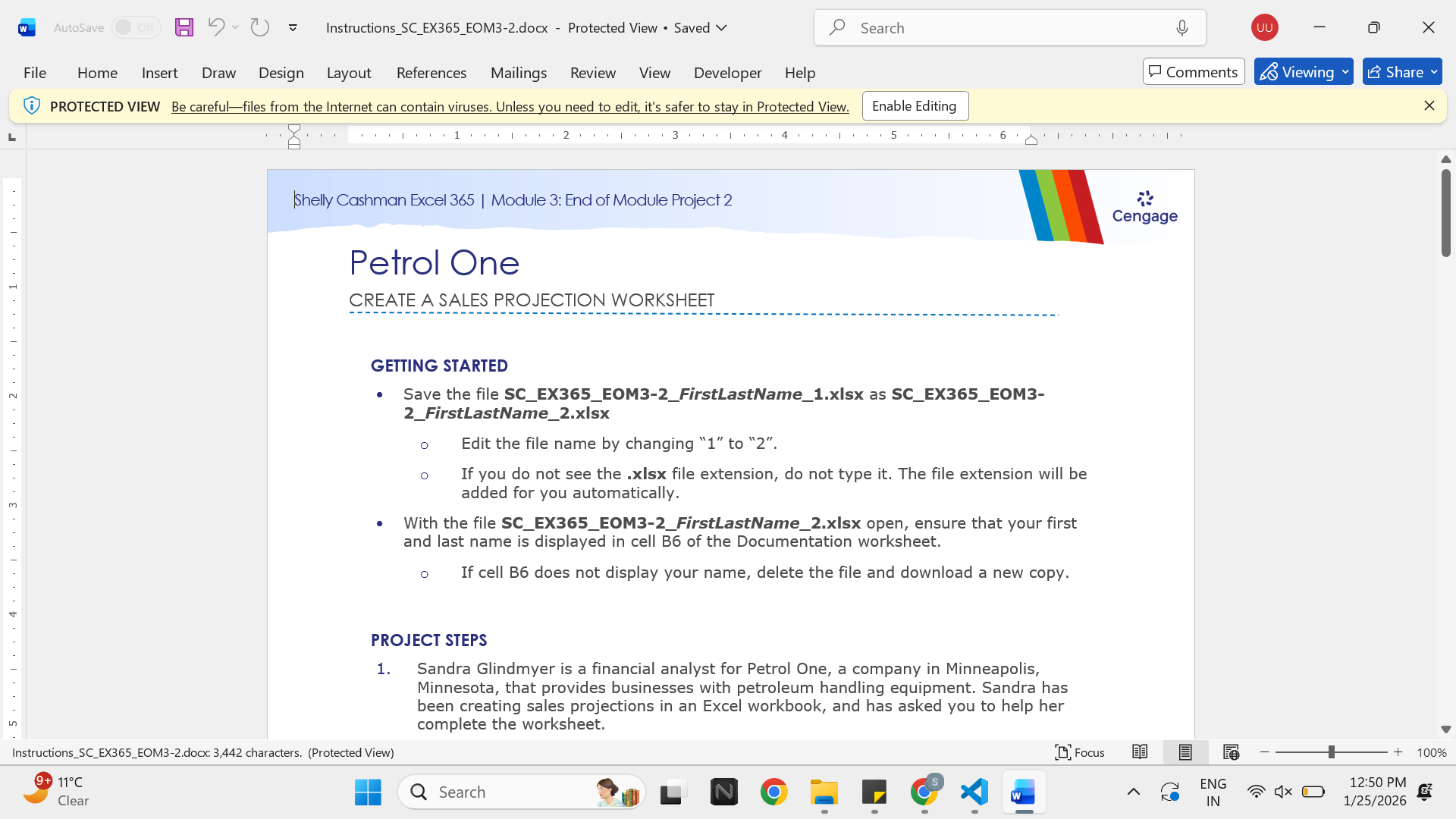Open the Developer tab
The image size is (1456, 819).
click(x=727, y=73)
